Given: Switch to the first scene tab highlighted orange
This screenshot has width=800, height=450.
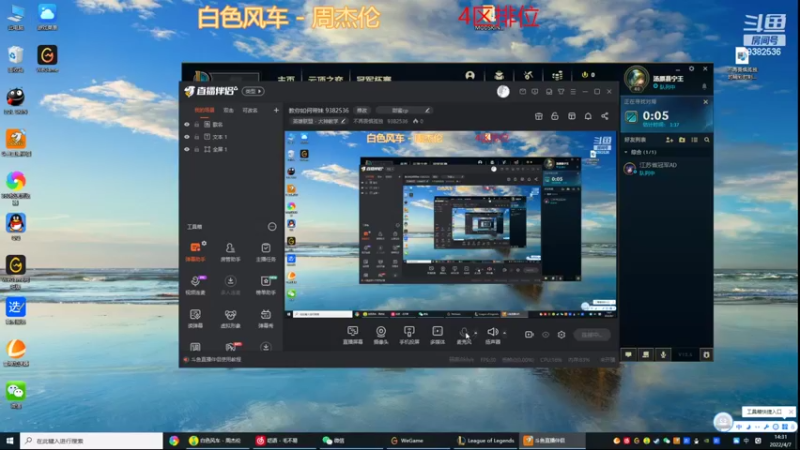Looking at the screenshot, I should pos(204,110).
